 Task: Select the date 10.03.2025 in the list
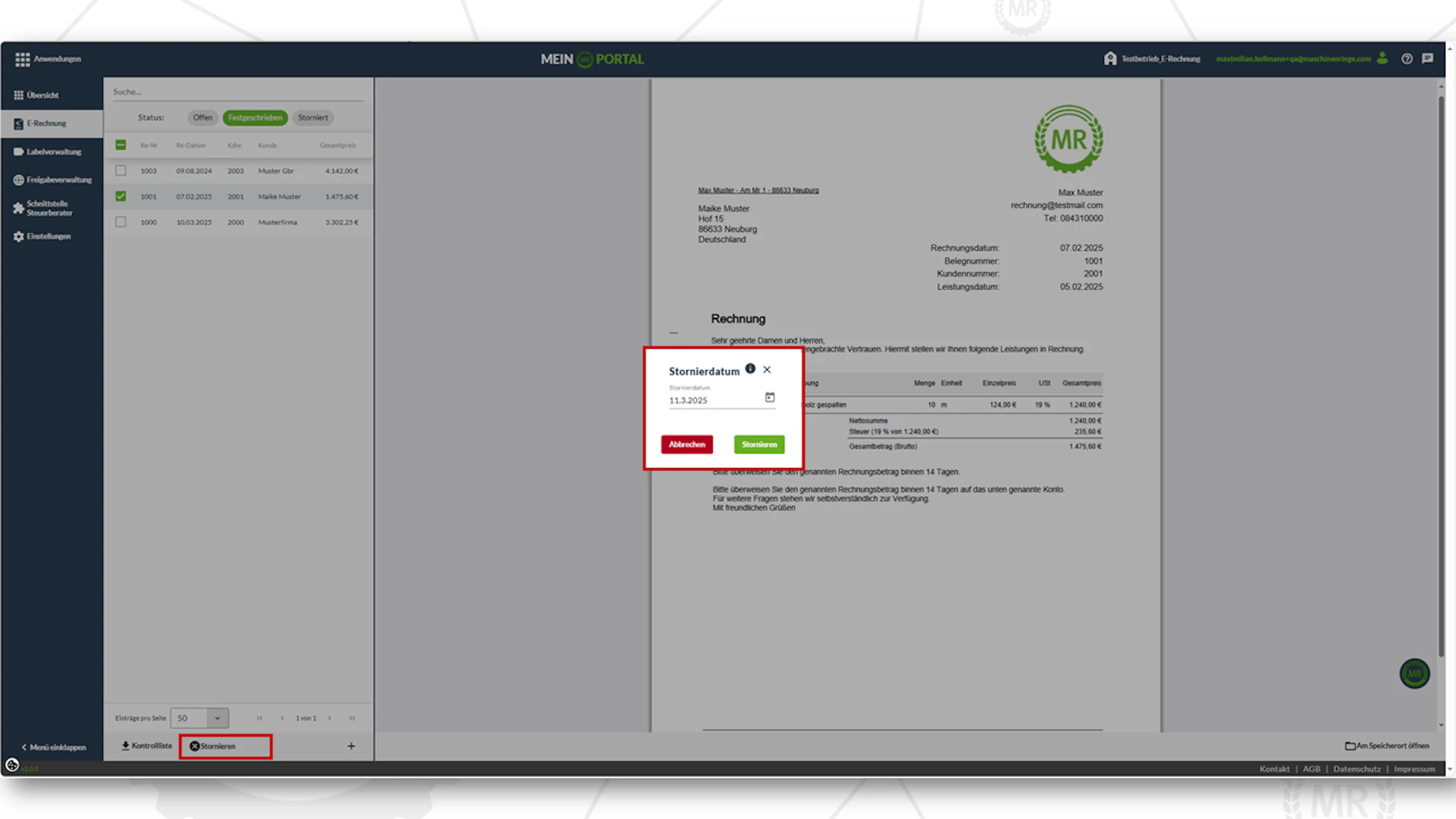click(194, 223)
